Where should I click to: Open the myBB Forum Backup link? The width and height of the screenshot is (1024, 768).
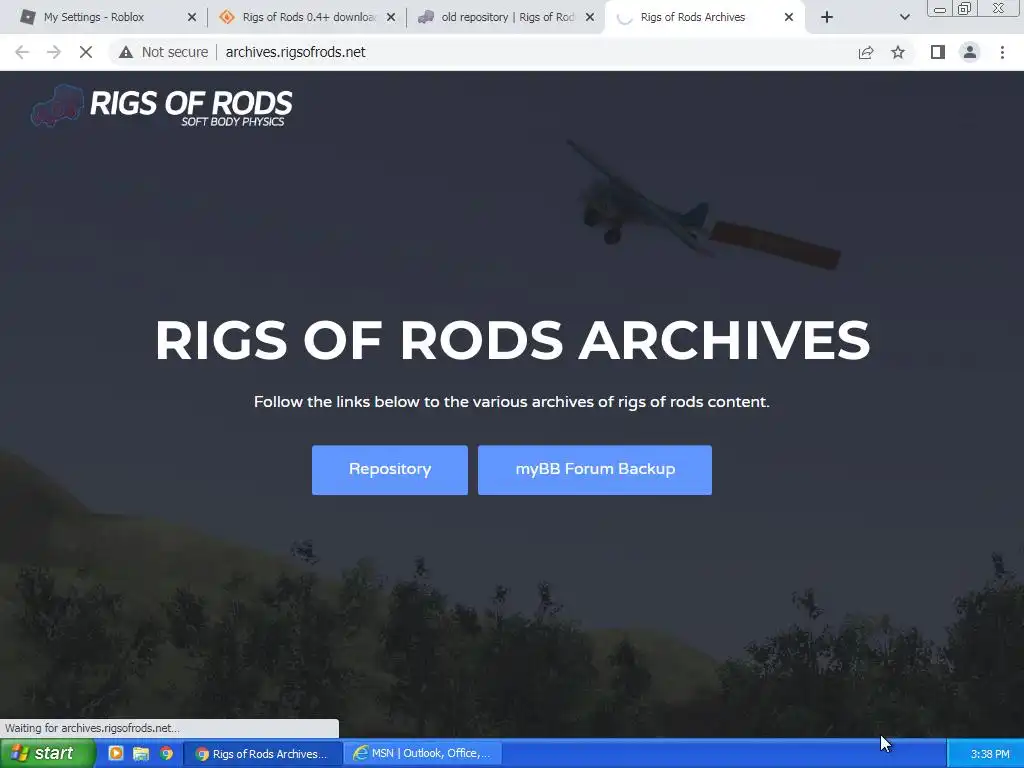594,470
